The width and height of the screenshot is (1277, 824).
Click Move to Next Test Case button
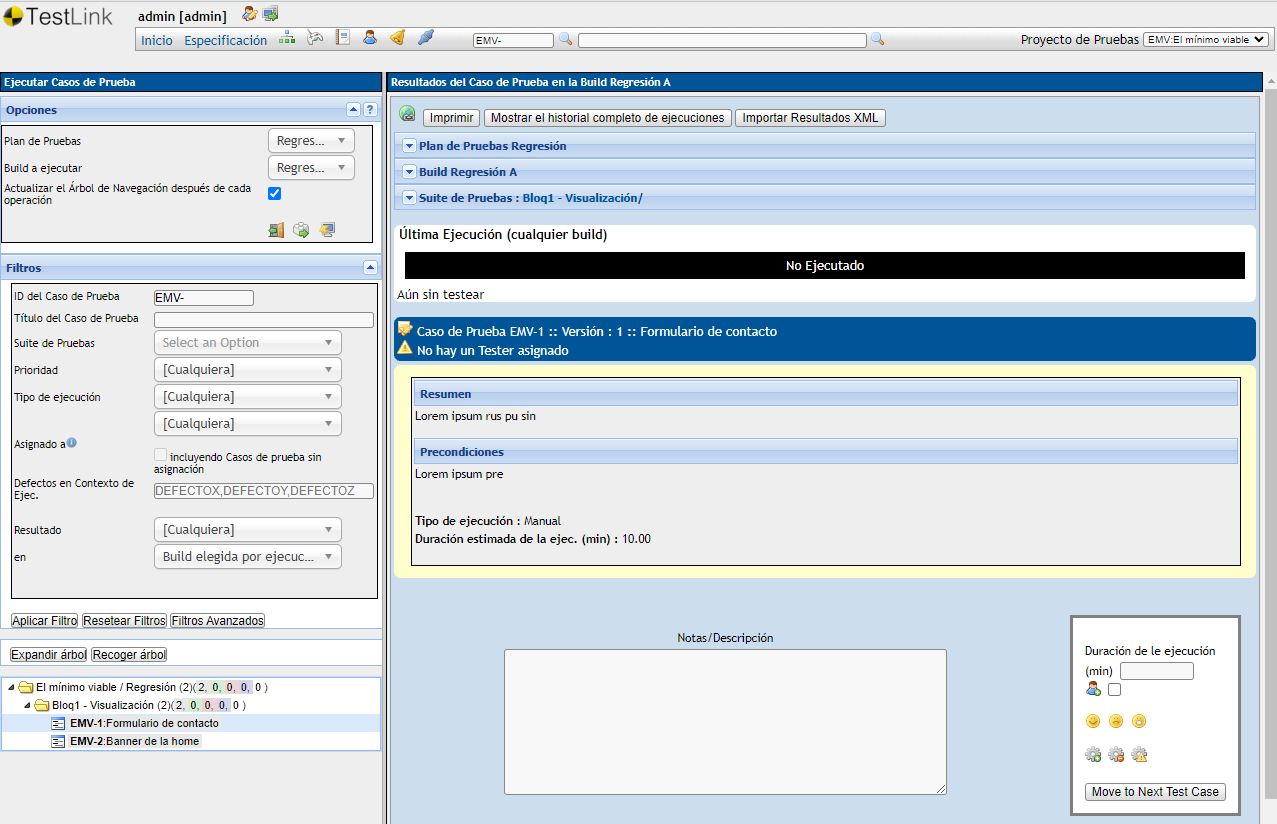pos(1155,792)
